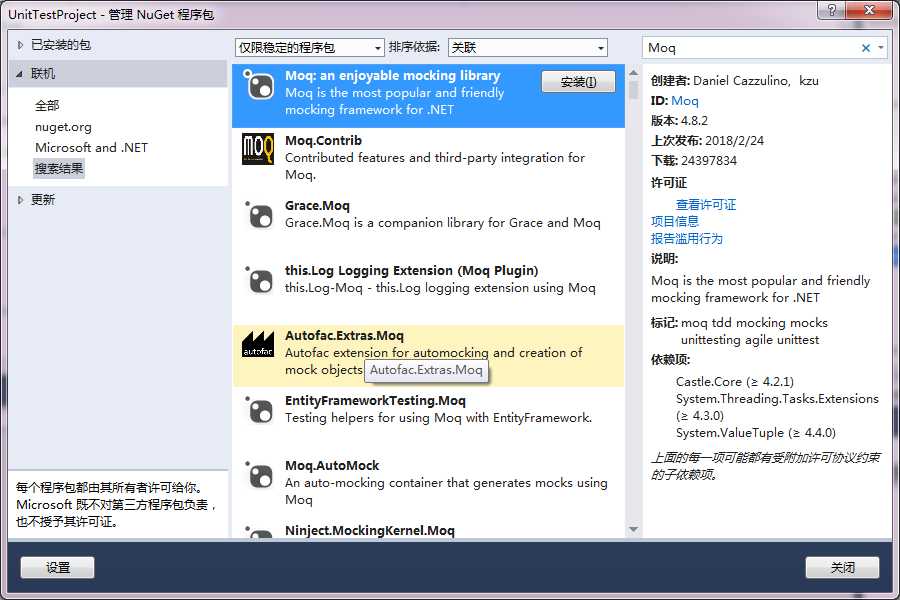The width and height of the screenshot is (900, 600).
Task: Click the 安装(I) button for Moq
Action: pyautogui.click(x=578, y=82)
